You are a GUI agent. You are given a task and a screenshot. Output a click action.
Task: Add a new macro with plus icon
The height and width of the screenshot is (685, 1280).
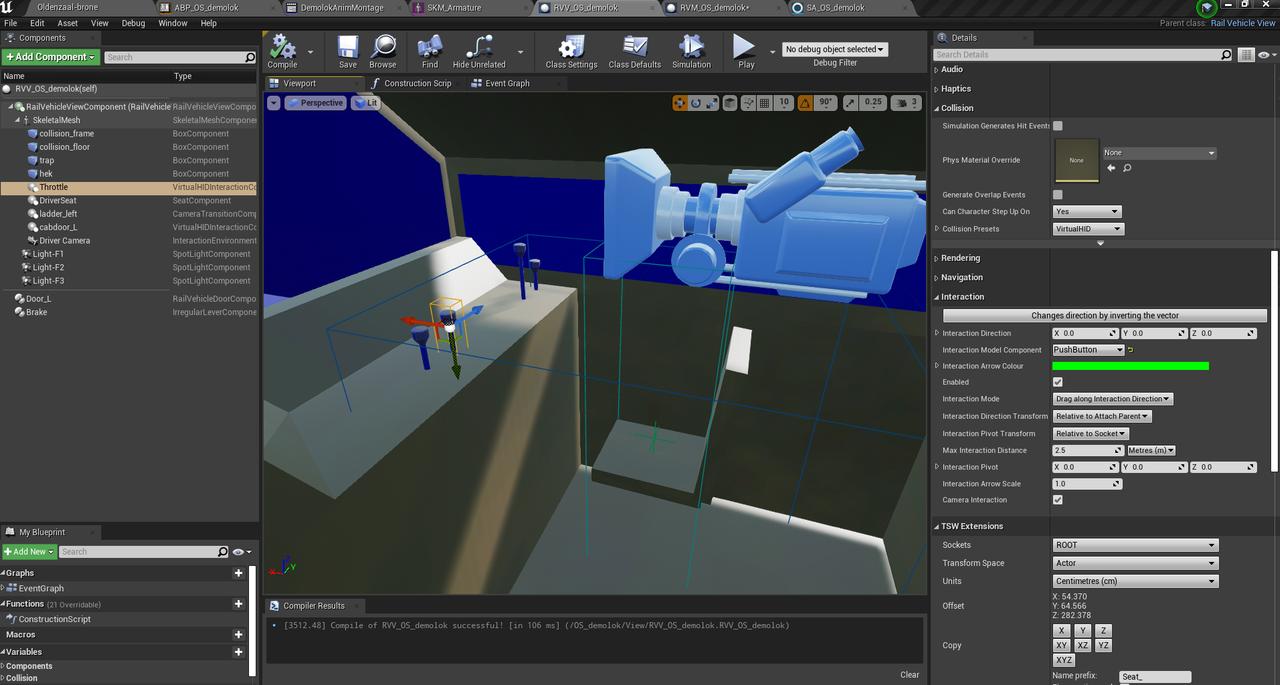(238, 635)
